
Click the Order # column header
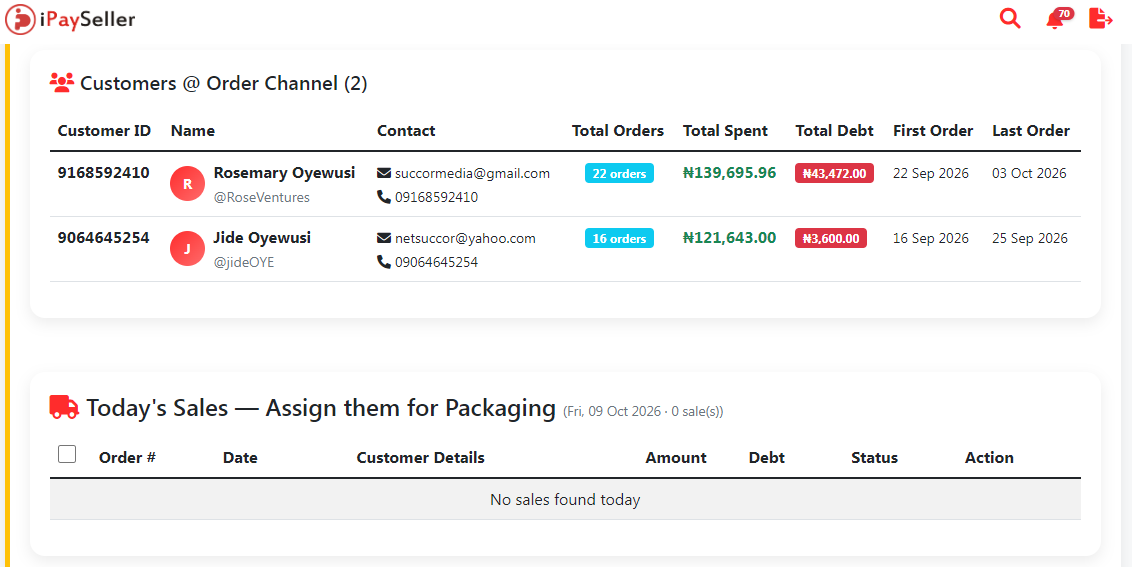coord(127,457)
